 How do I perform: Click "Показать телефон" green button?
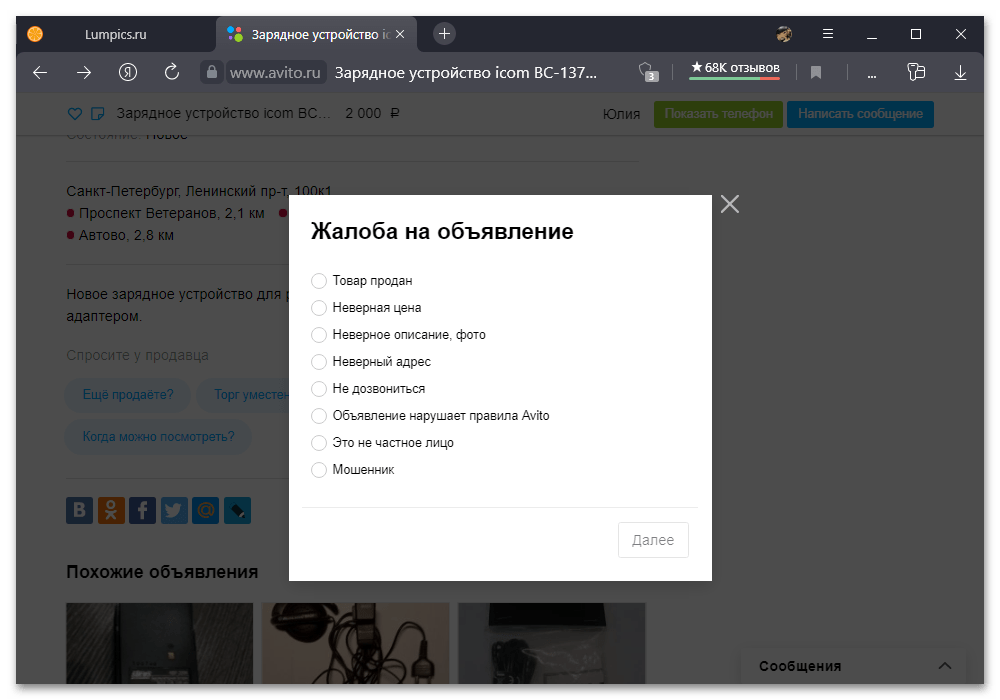coord(718,114)
